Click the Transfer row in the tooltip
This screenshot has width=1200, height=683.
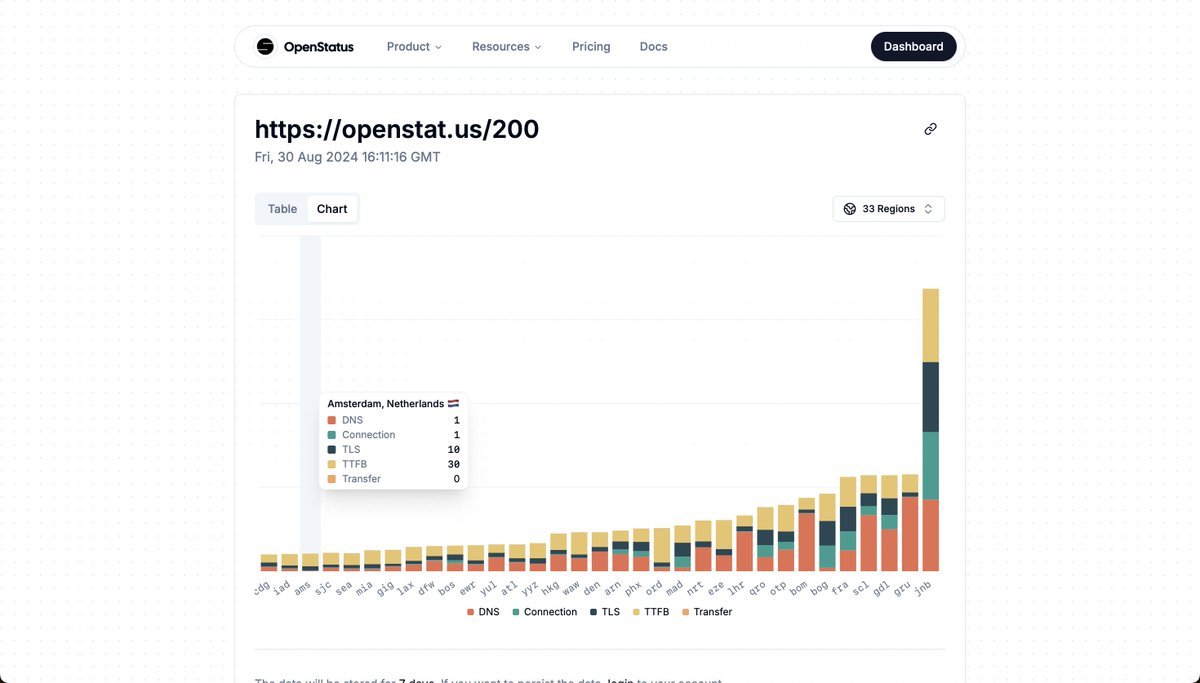coord(394,479)
